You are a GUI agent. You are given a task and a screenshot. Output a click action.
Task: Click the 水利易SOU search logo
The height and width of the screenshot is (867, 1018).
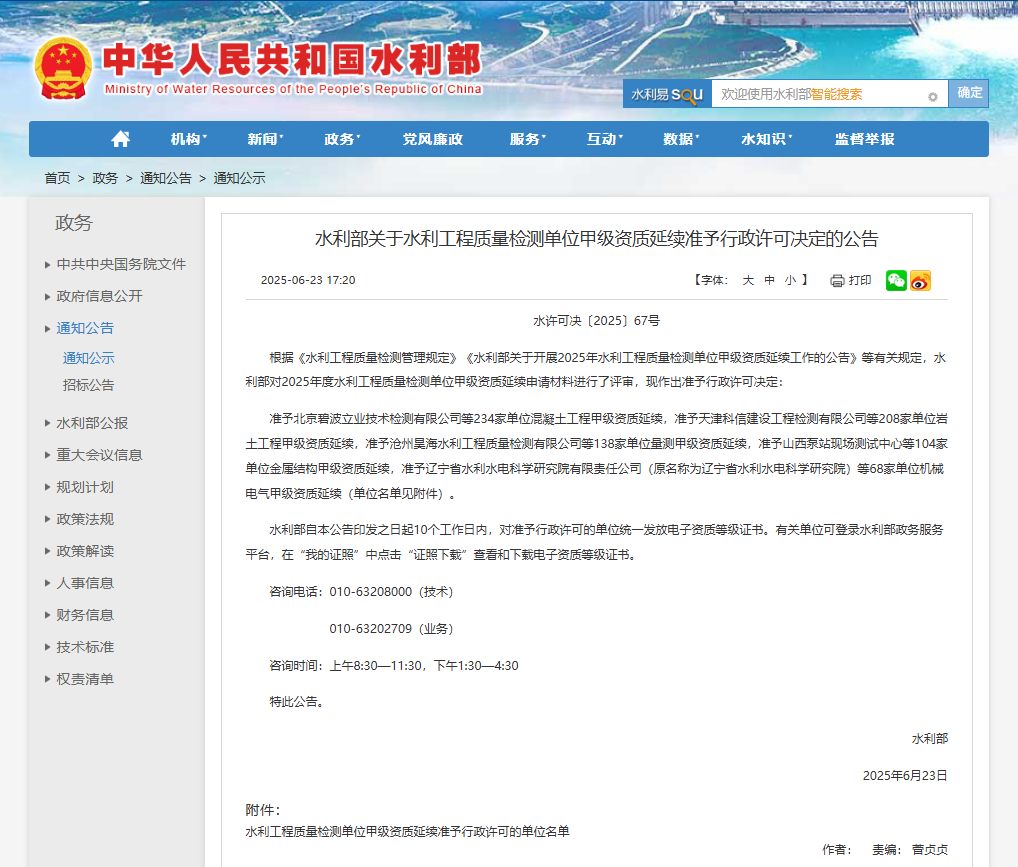[x=667, y=94]
